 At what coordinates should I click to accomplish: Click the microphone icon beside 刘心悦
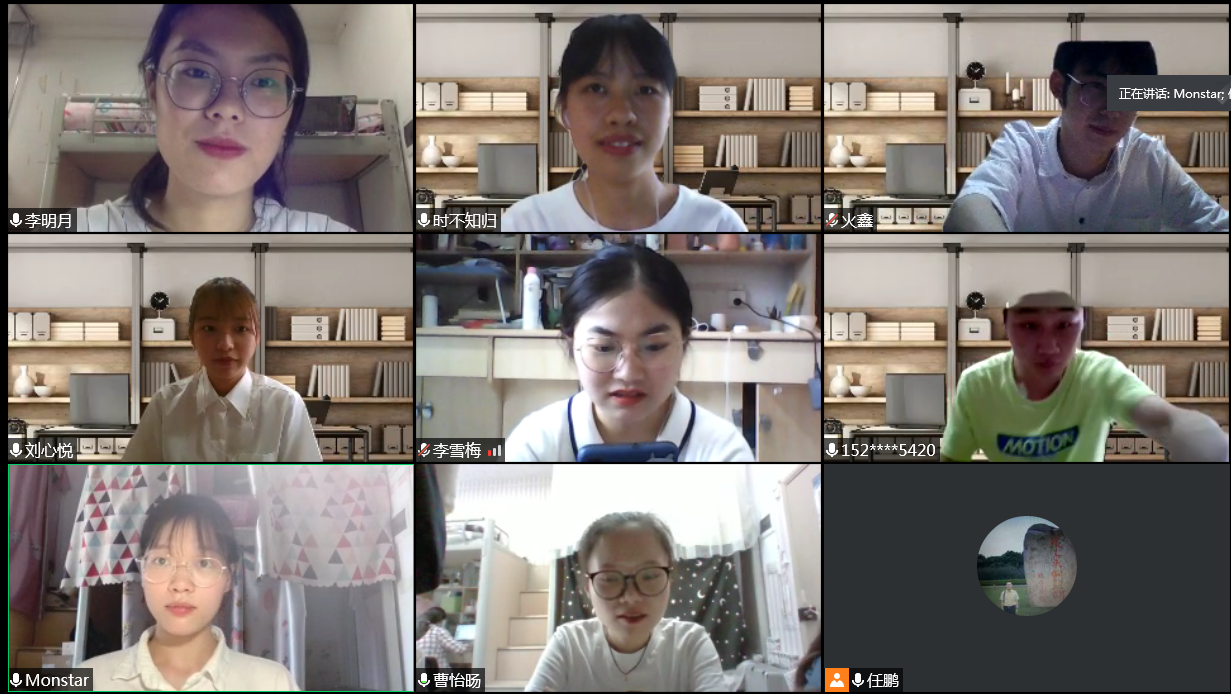[x=16, y=451]
